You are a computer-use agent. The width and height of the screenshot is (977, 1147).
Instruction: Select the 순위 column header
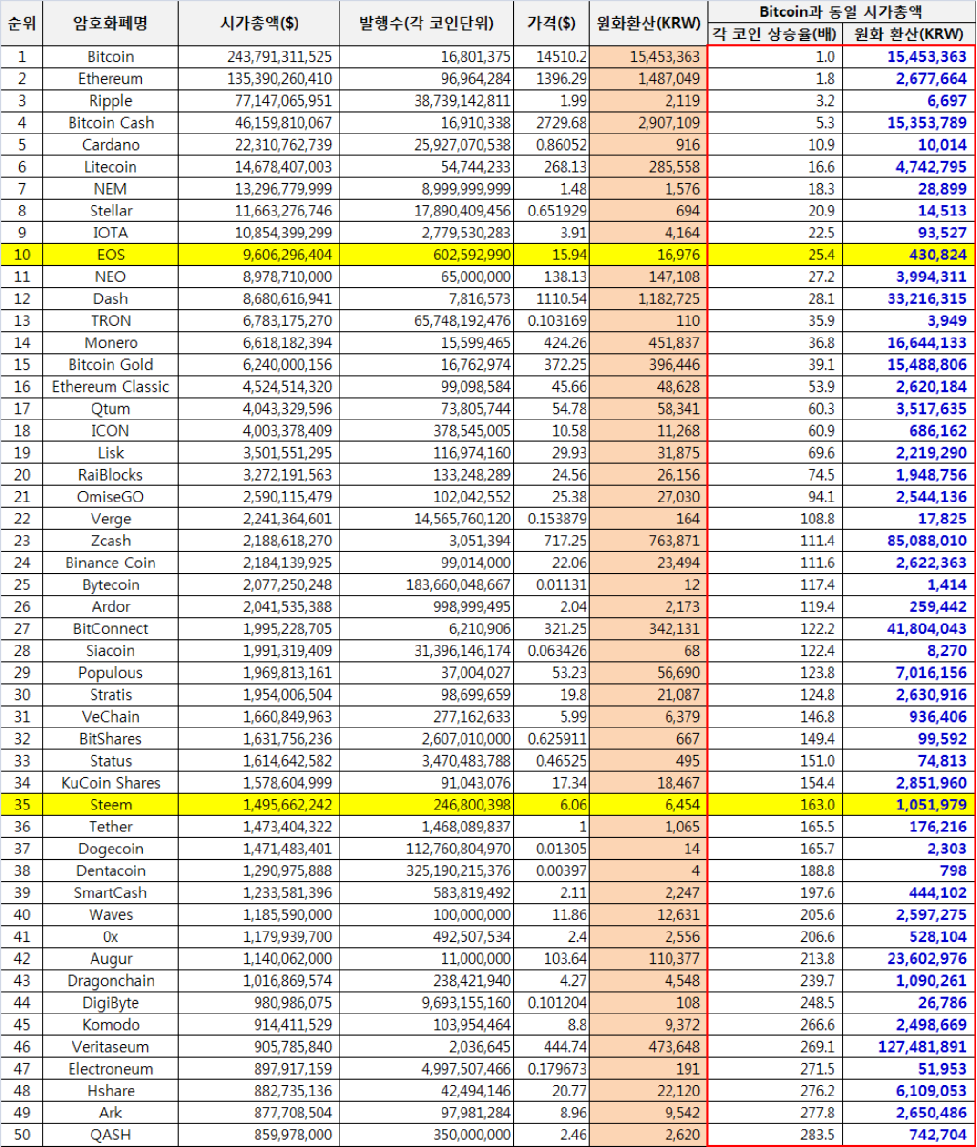[22, 23]
